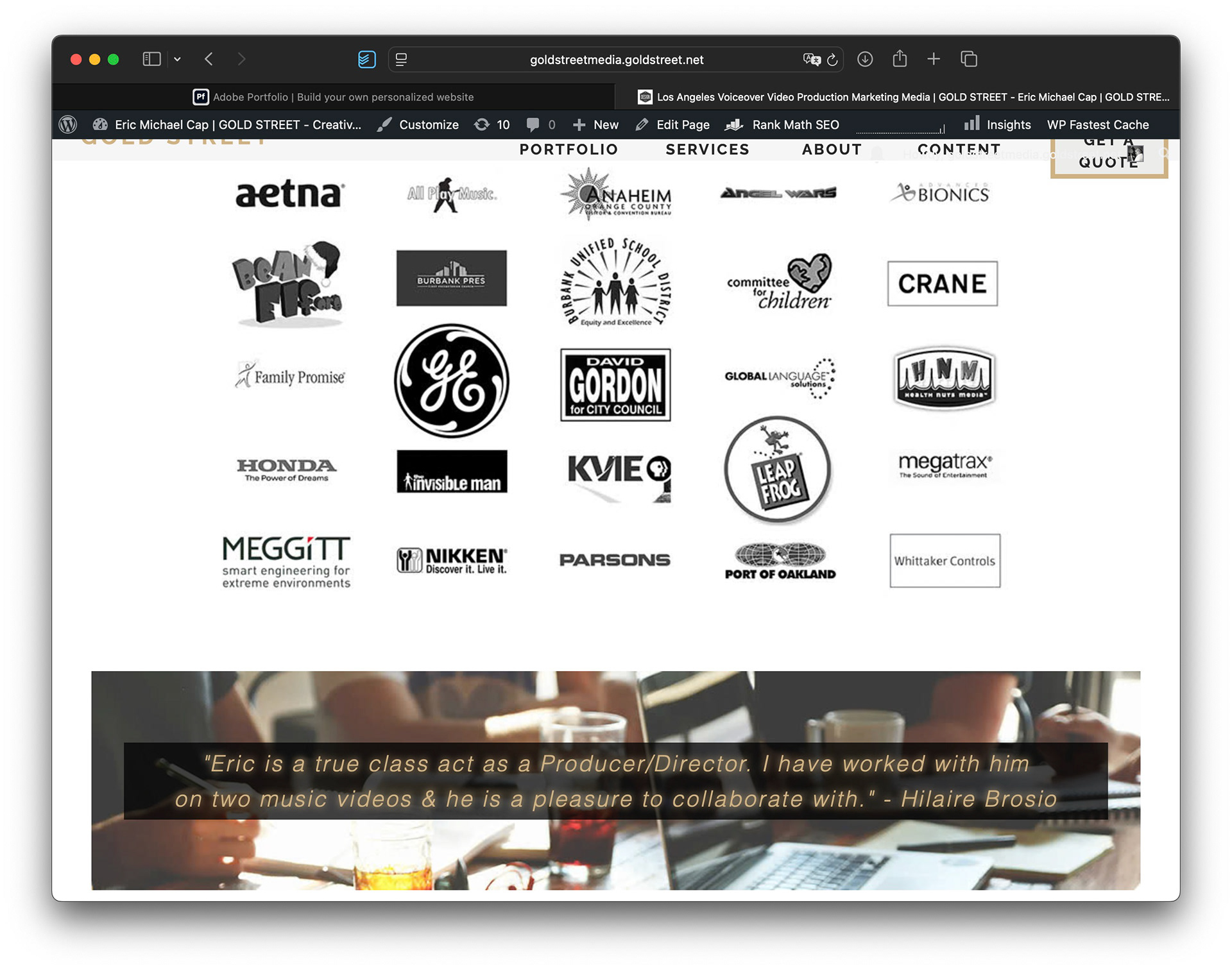
Task: Open the CONTENT navigation link
Action: (x=959, y=149)
